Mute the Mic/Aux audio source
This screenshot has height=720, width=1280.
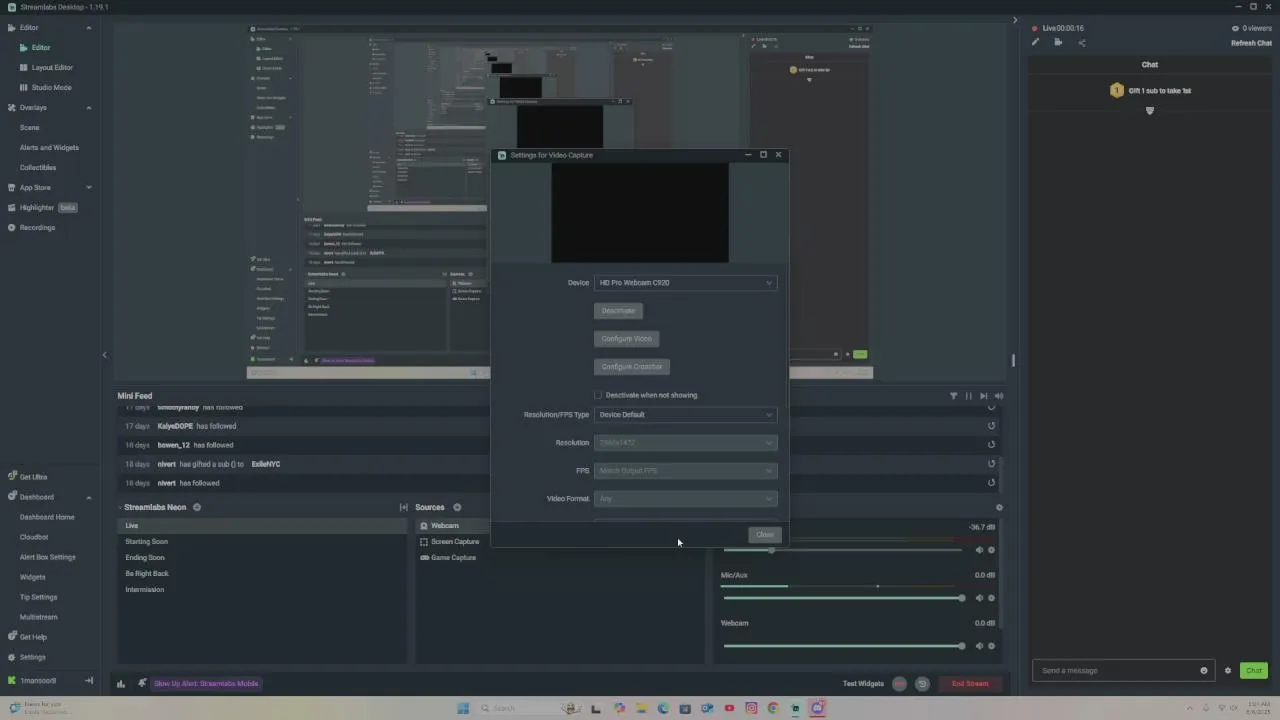(979, 598)
